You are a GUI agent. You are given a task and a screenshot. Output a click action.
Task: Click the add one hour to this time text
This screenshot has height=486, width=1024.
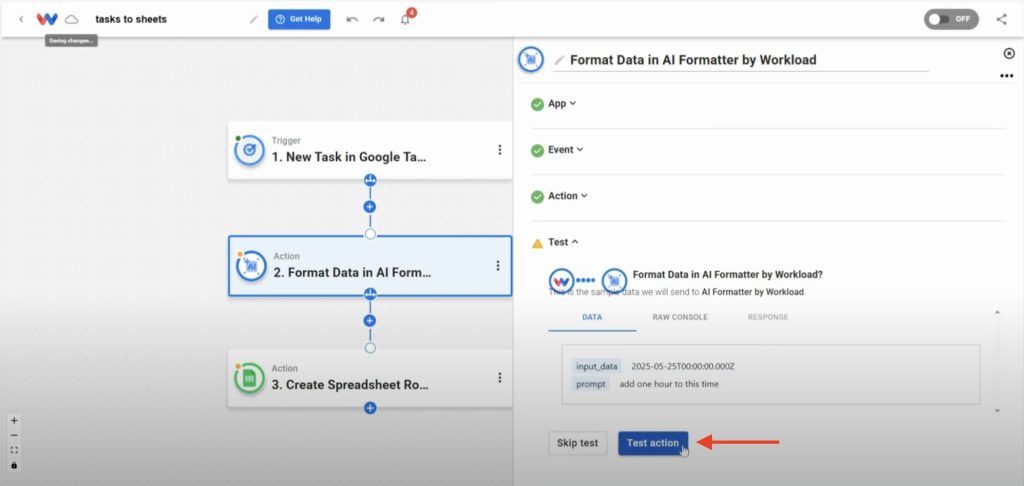(x=669, y=384)
